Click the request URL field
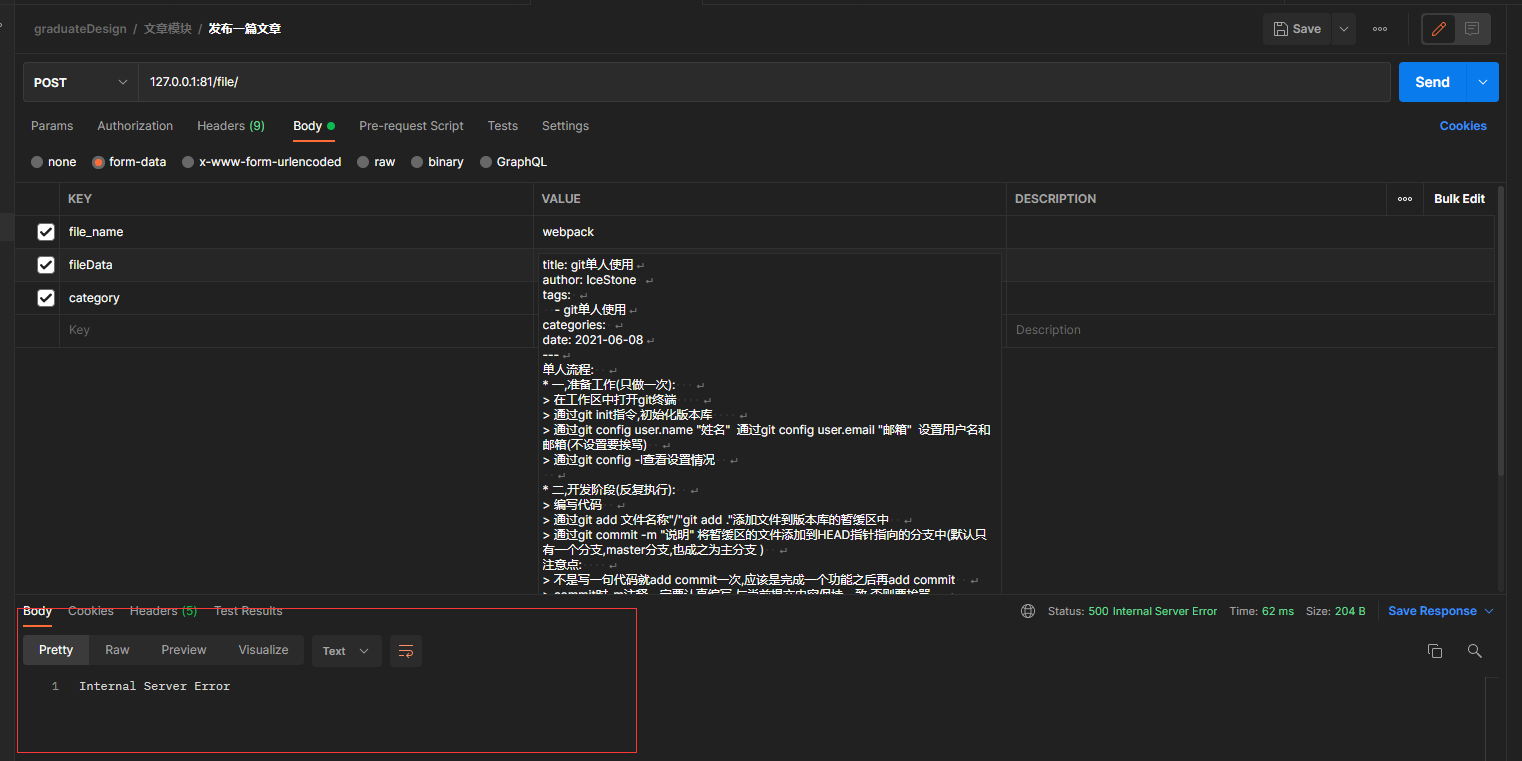The width and height of the screenshot is (1522, 761). pos(764,82)
